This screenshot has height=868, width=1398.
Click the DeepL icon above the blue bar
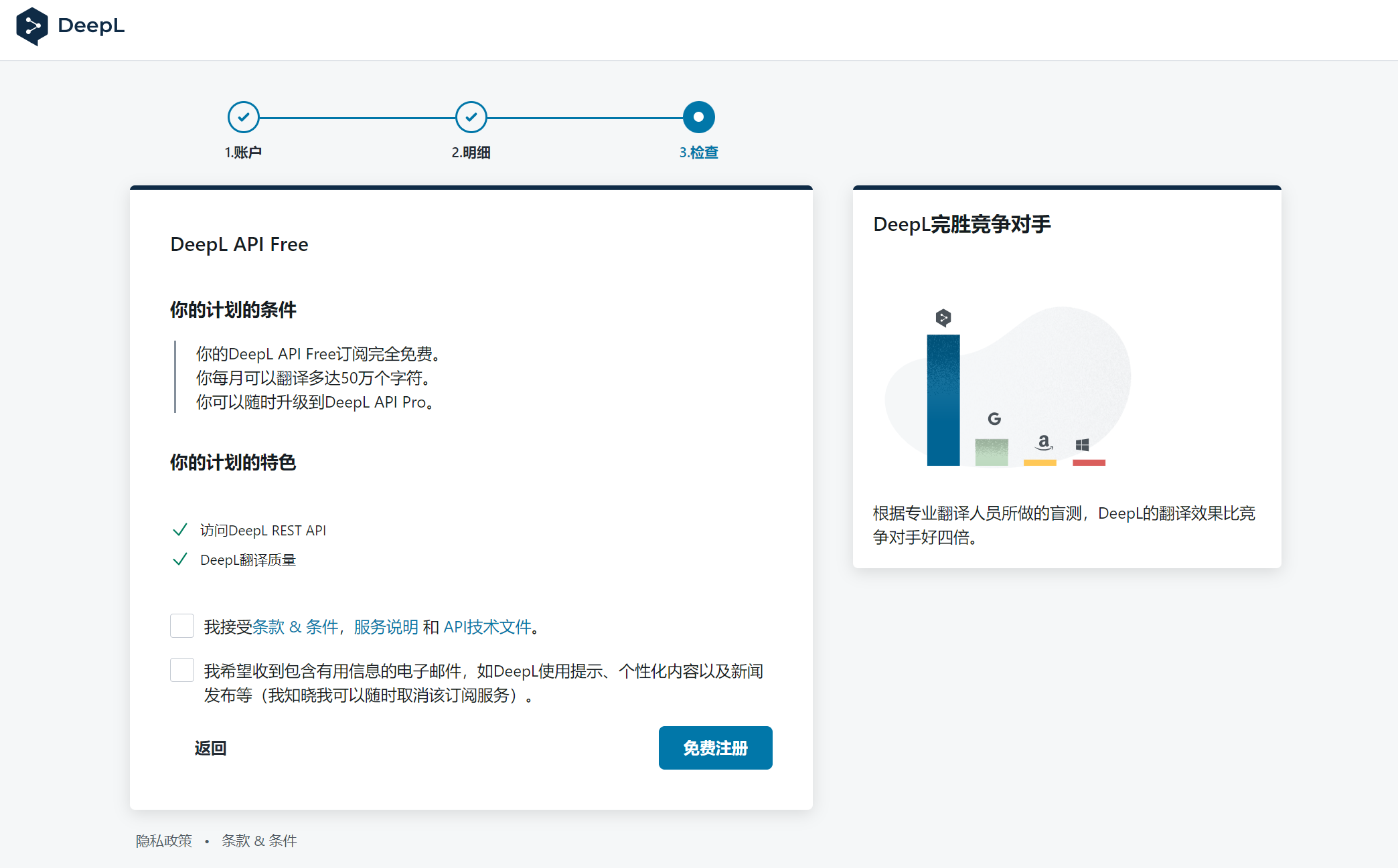[943, 317]
